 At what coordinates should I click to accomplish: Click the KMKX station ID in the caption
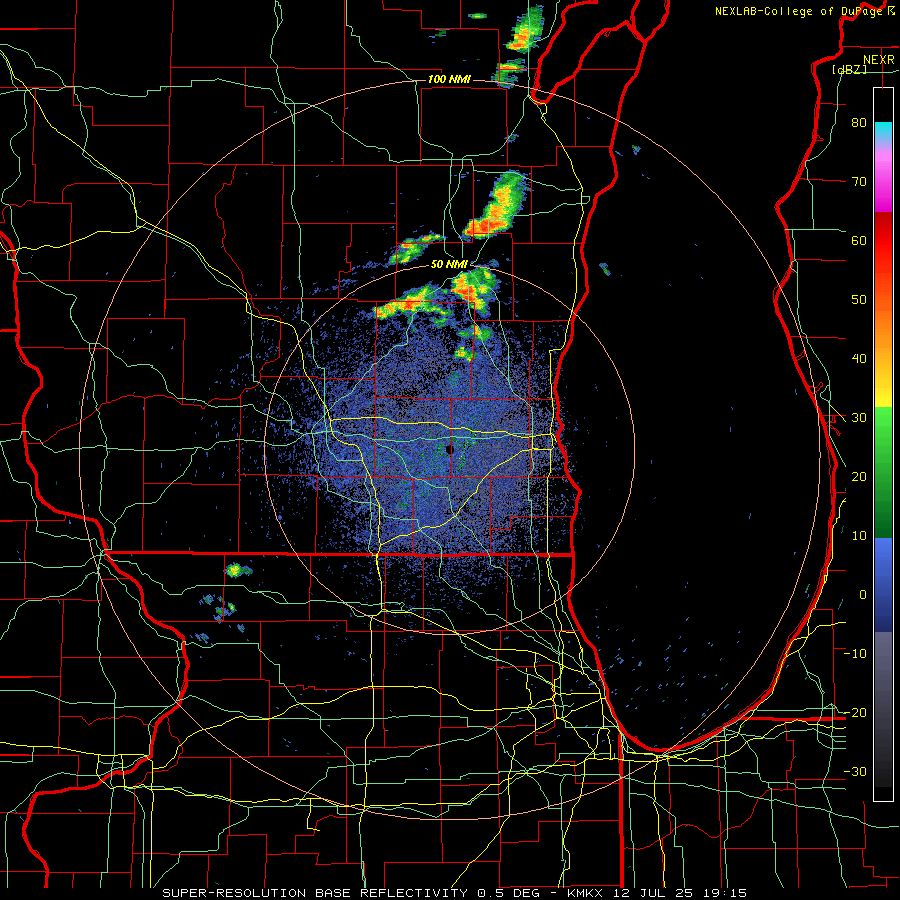coord(586,893)
